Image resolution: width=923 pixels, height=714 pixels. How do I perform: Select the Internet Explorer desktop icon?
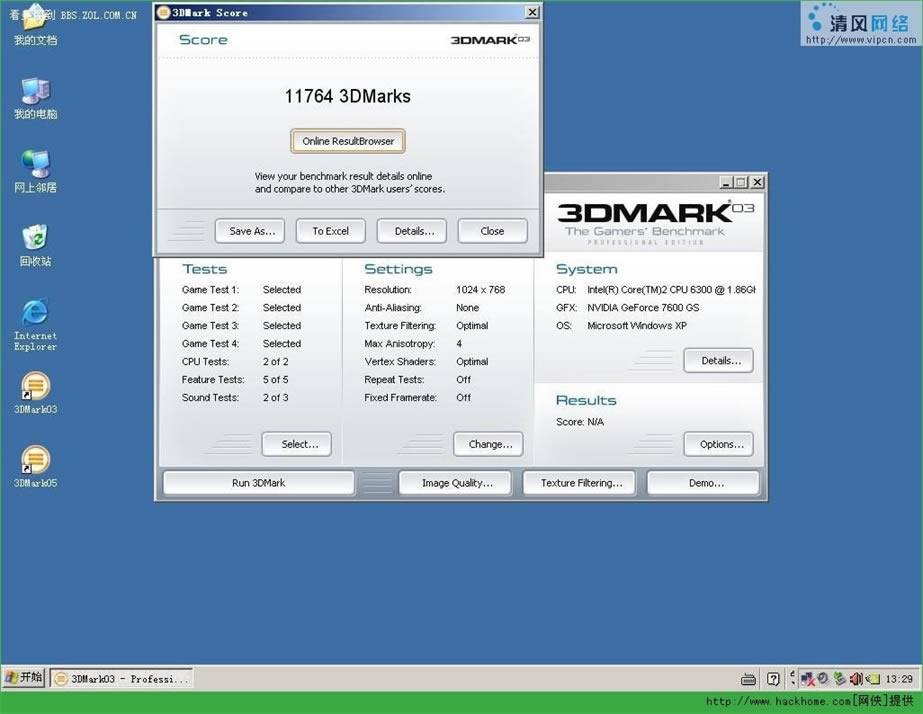(35, 325)
